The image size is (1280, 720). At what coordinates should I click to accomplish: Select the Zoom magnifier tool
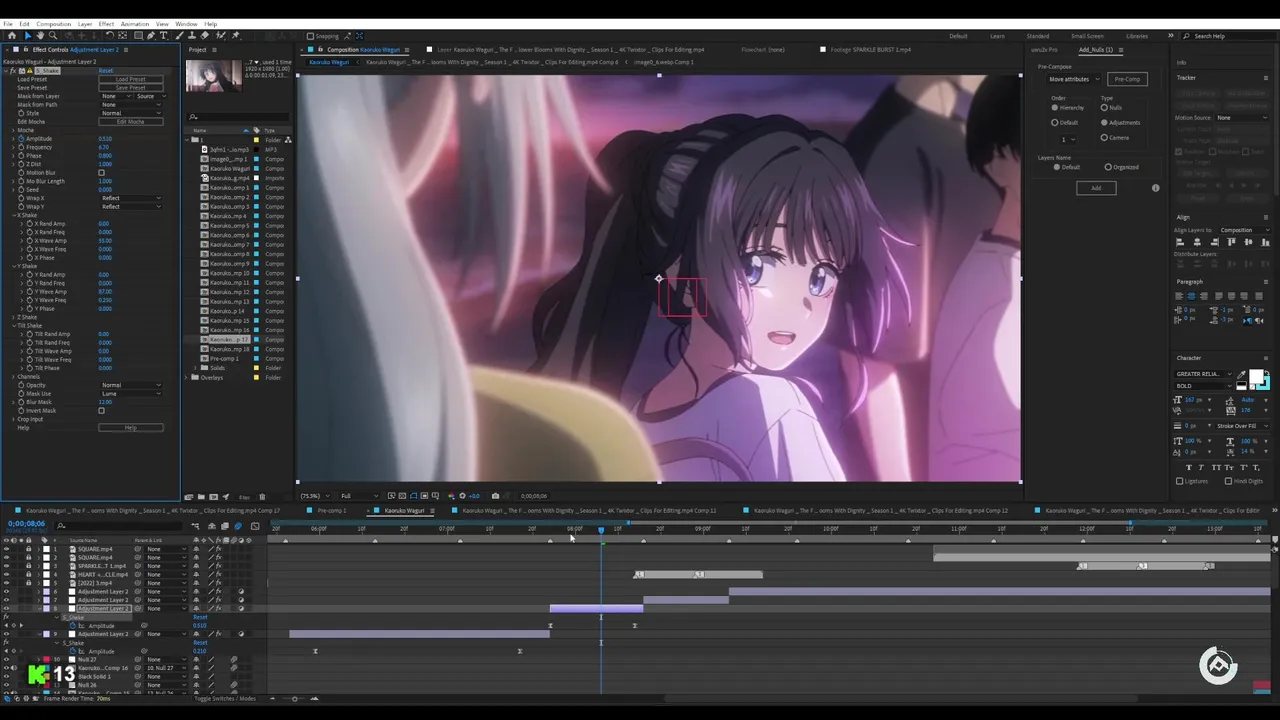[x=53, y=35]
